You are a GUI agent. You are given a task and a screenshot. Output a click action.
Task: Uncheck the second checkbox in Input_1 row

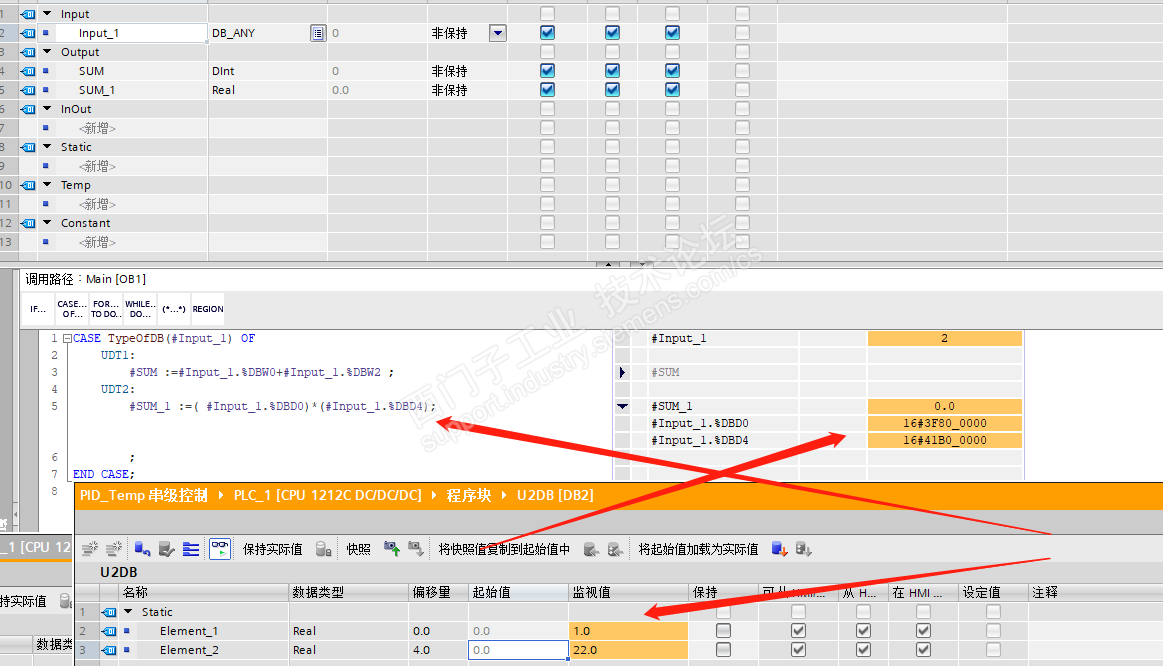[x=612, y=33]
